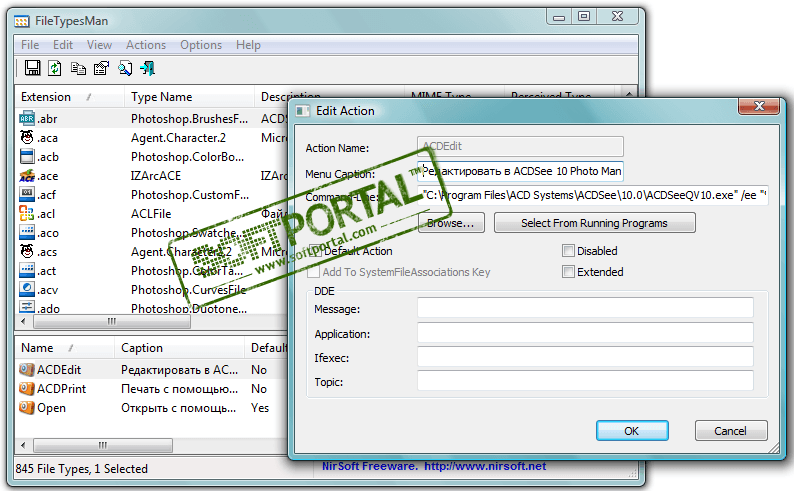
Task: Select the IZArcACE type name
Action: pos(155,176)
